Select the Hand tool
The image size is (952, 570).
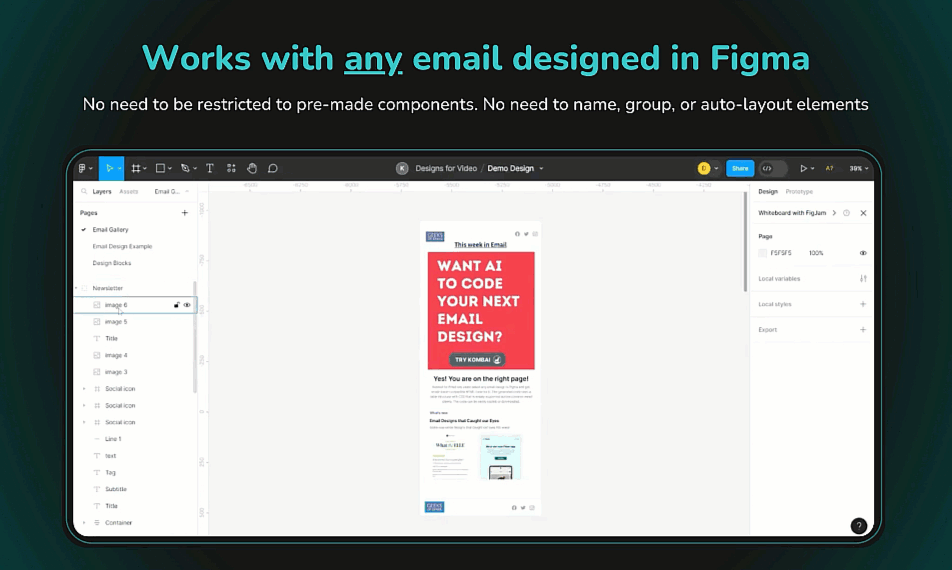coord(252,168)
